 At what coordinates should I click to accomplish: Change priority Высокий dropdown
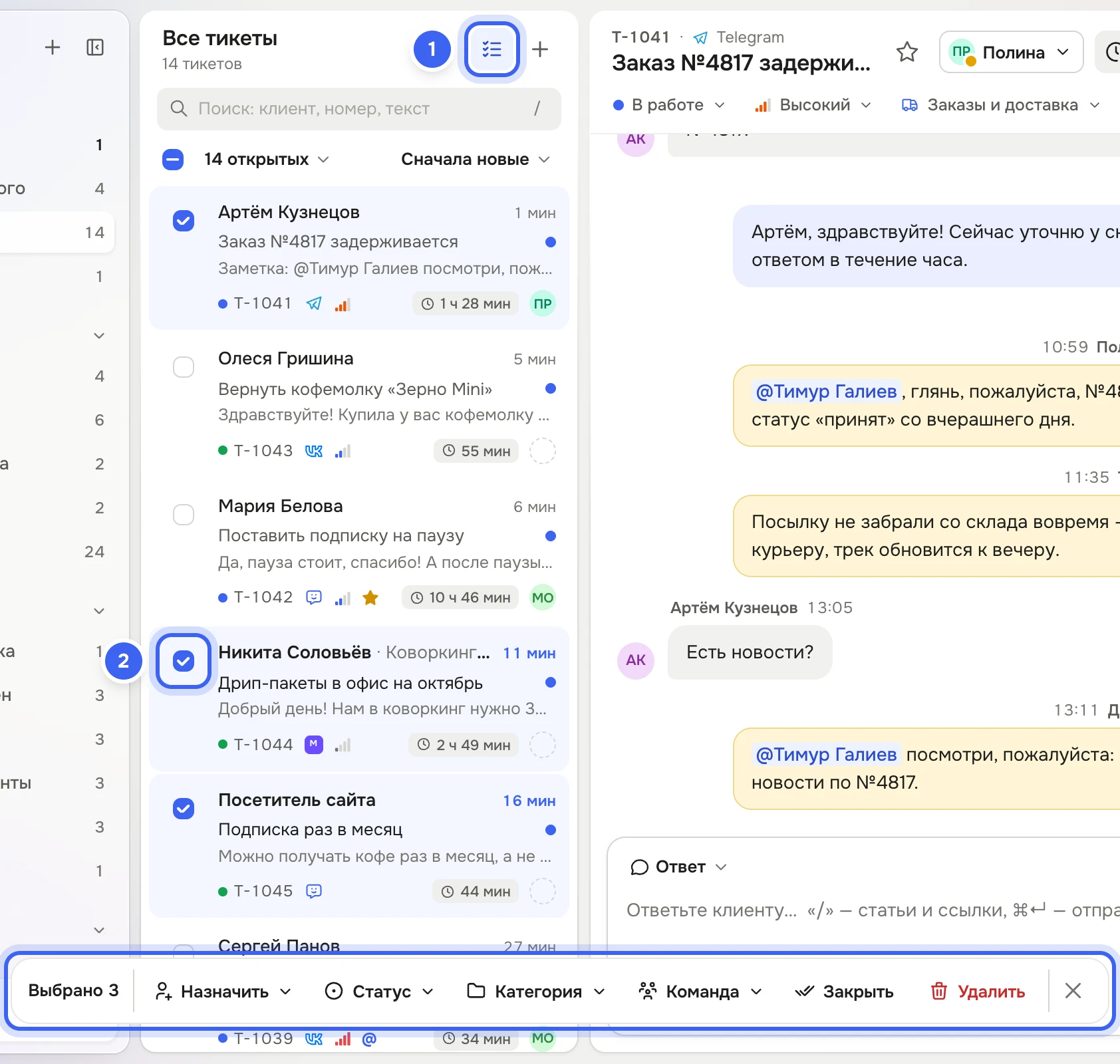pyautogui.click(x=813, y=105)
